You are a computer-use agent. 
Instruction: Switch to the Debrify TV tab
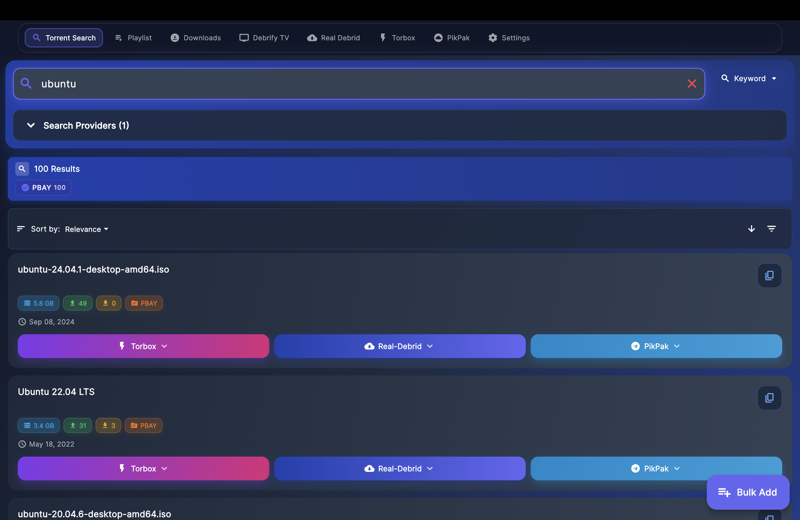point(264,38)
